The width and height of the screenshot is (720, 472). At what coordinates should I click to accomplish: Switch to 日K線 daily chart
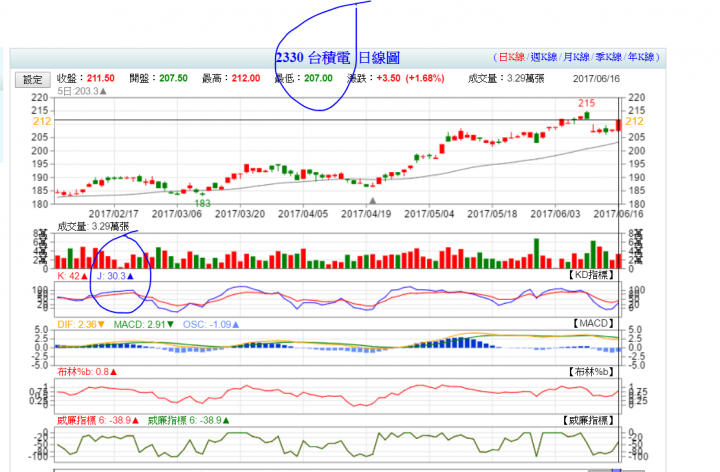512,57
